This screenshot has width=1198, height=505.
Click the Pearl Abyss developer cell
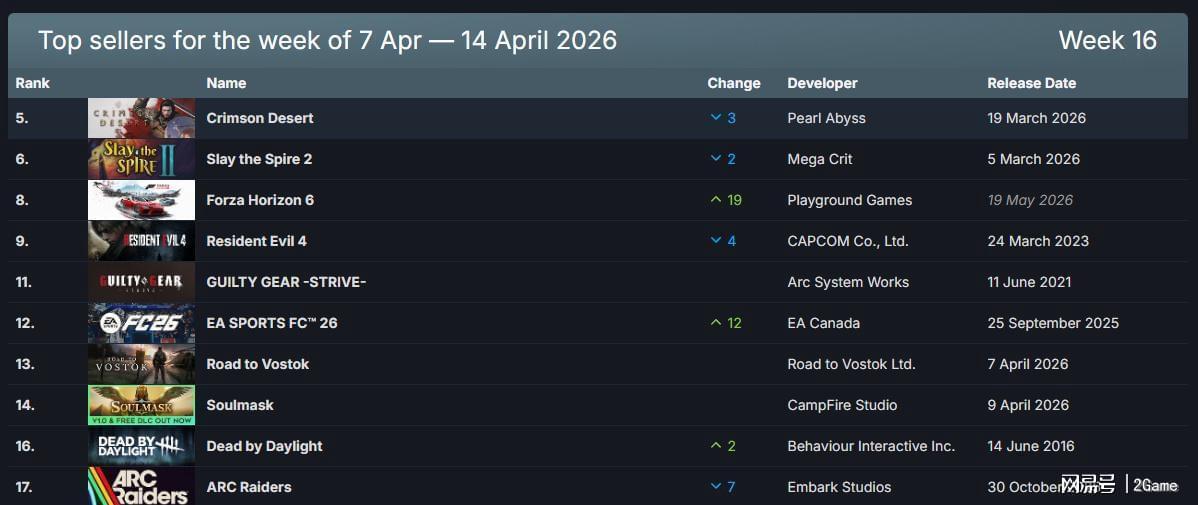(826, 118)
